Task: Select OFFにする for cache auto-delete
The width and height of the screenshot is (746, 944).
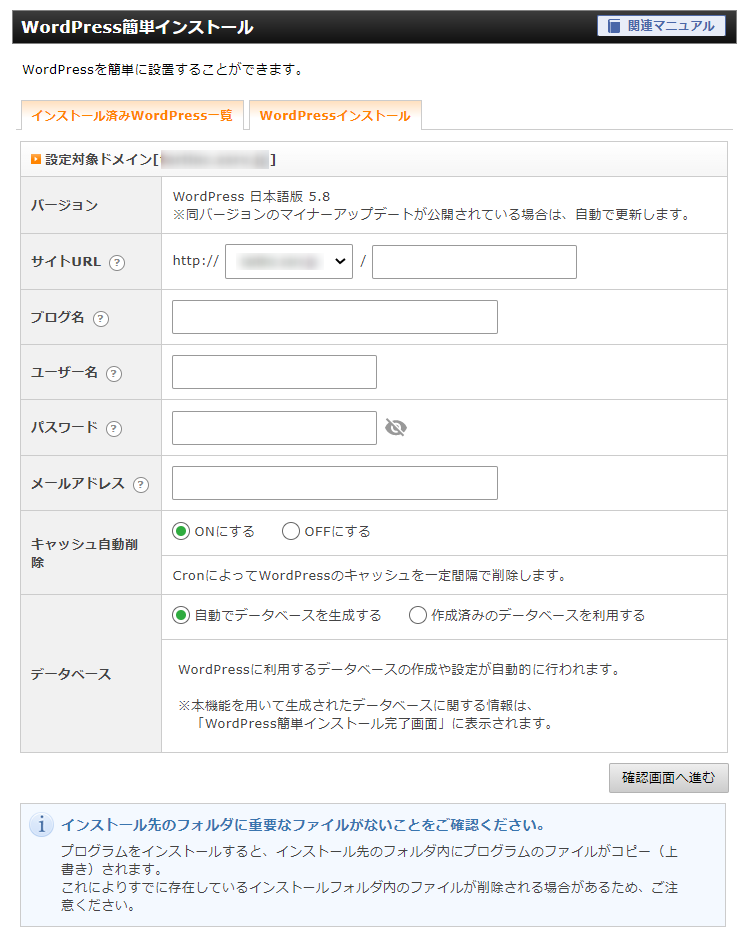Action: coord(291,531)
